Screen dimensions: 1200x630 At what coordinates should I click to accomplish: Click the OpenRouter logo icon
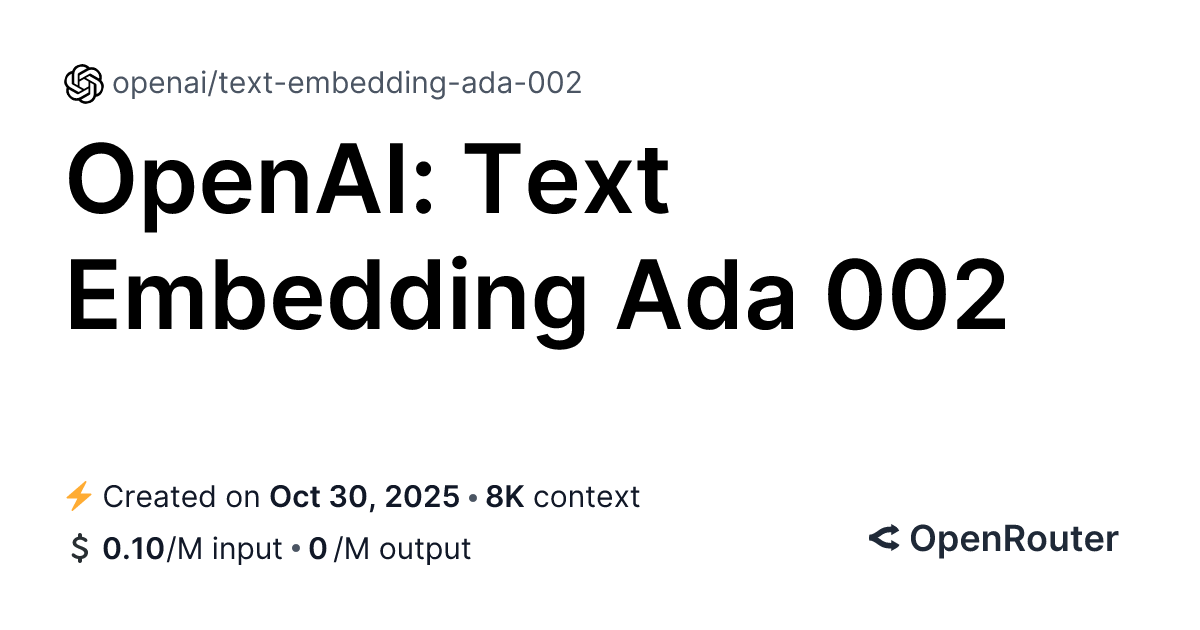(x=883, y=539)
